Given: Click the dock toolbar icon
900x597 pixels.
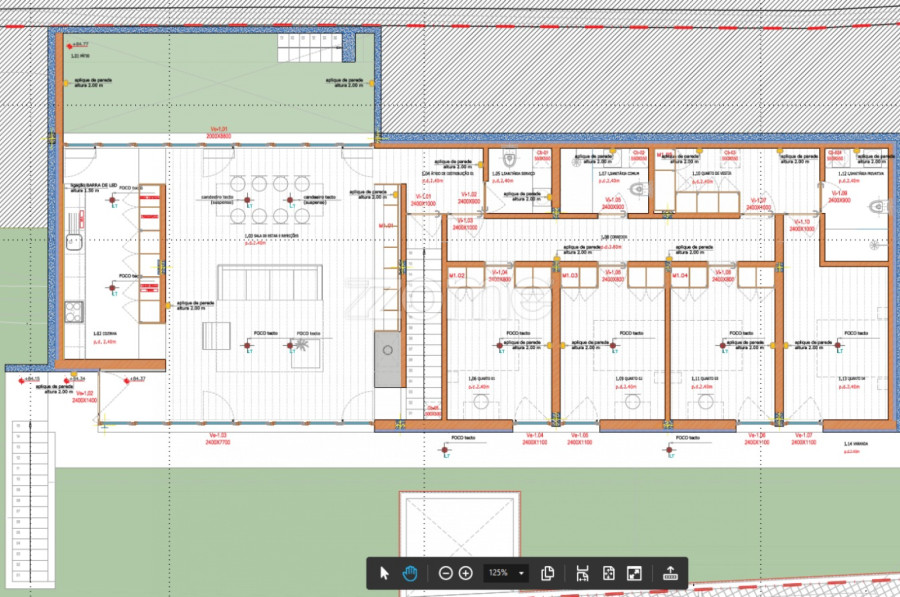Looking at the screenshot, I should 670,573.
